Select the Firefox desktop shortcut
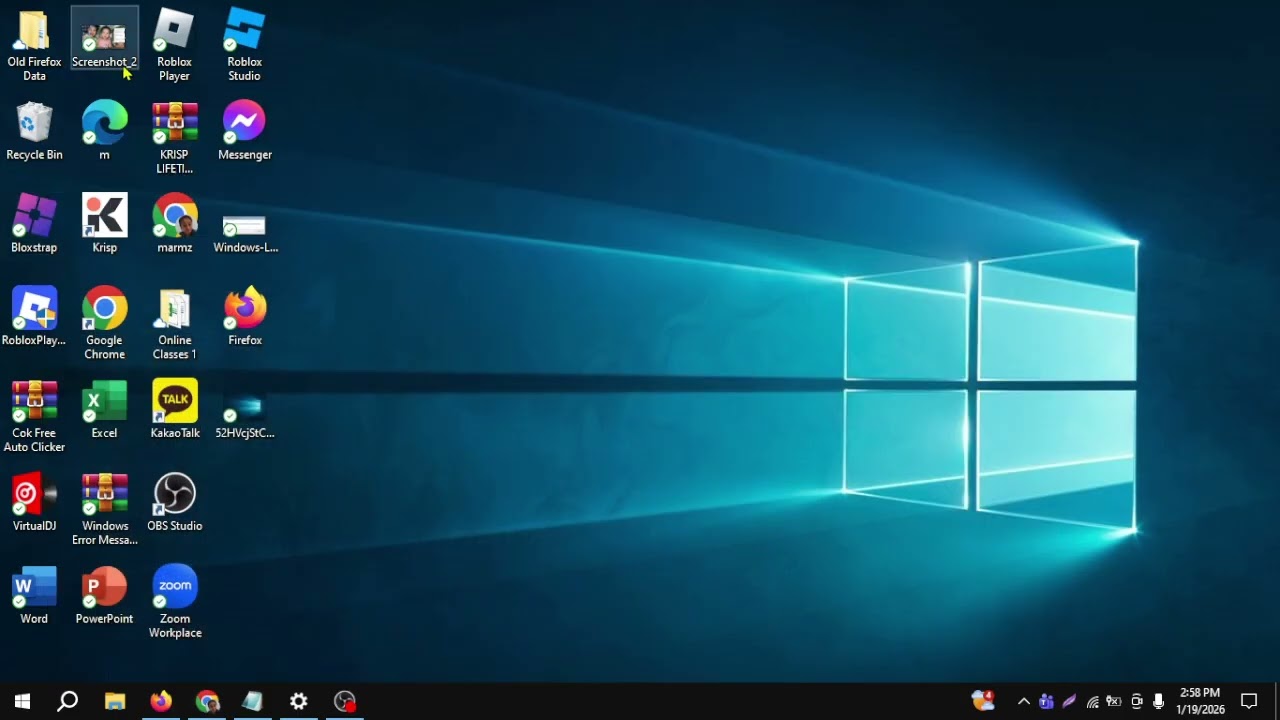This screenshot has height=720, width=1280. pyautogui.click(x=244, y=318)
